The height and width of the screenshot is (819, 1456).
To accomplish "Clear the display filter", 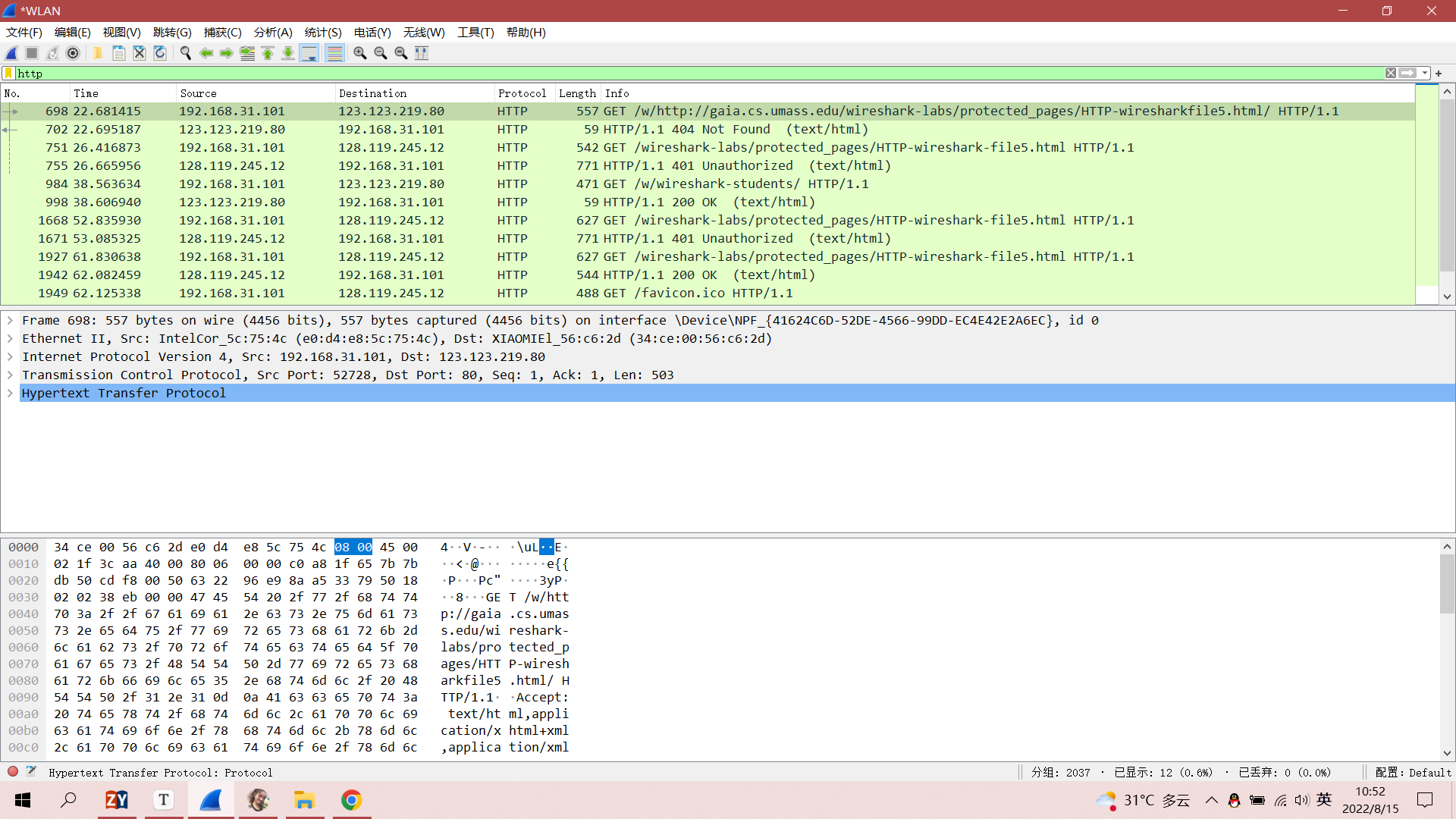I will click(1391, 74).
